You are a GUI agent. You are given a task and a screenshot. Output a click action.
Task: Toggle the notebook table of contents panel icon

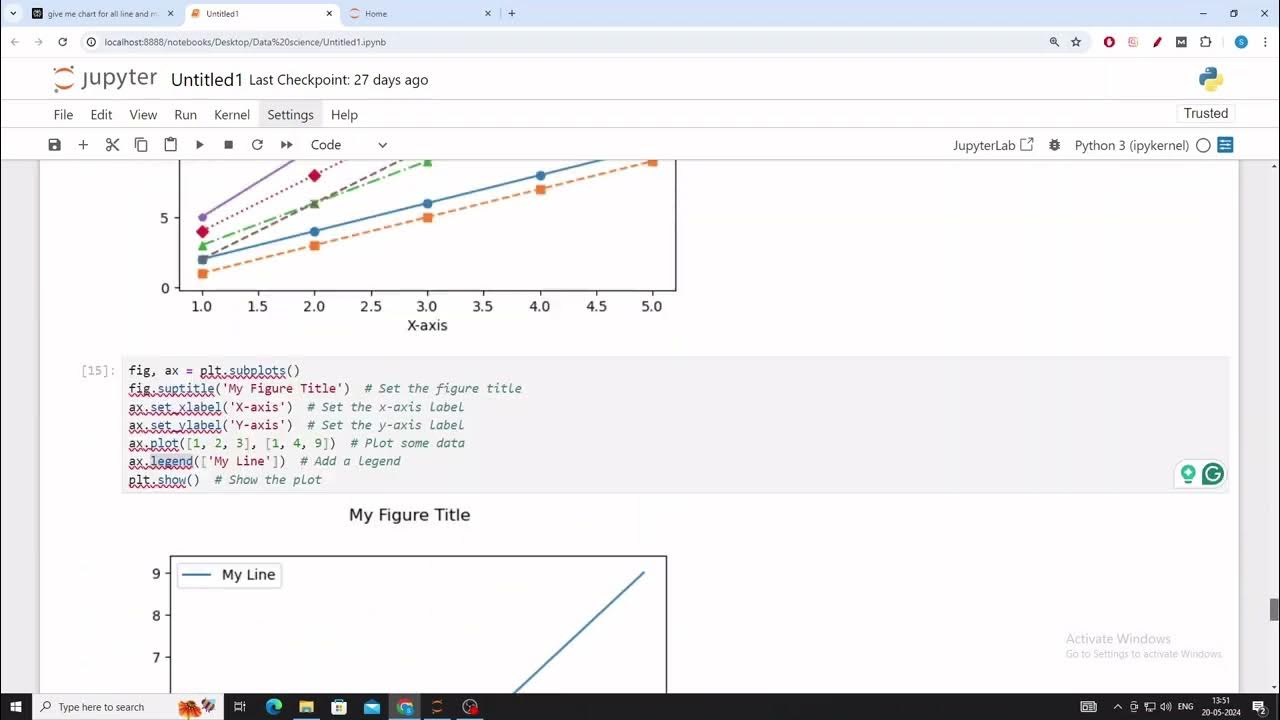(1225, 145)
